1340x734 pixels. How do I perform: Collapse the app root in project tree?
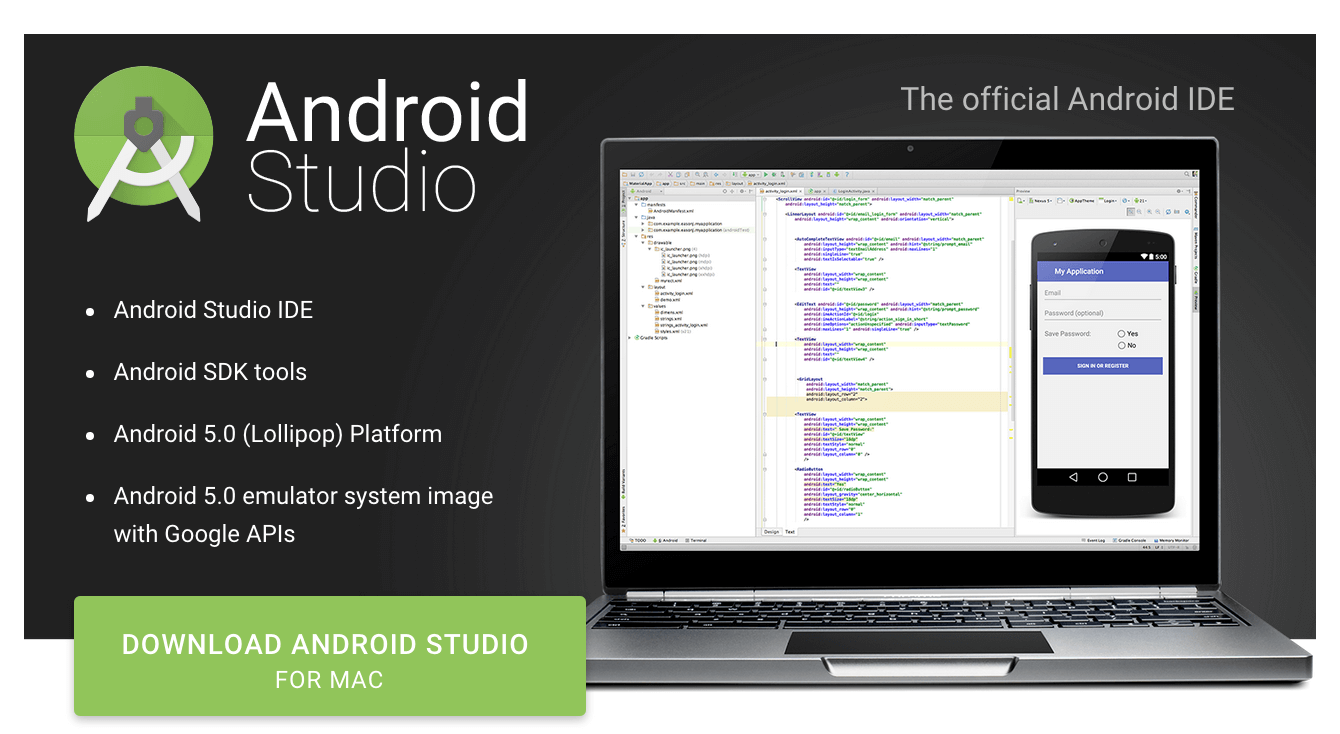(x=630, y=198)
